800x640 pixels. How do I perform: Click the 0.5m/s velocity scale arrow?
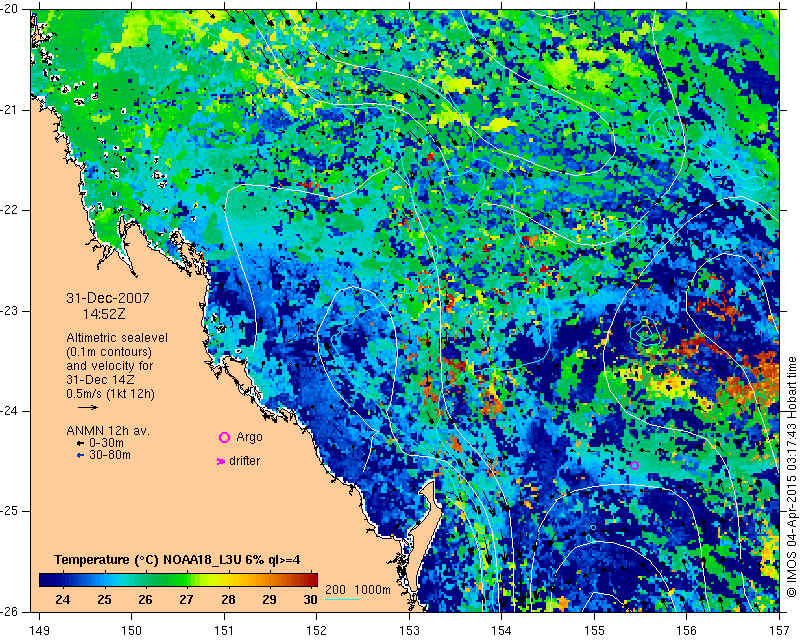[x=88, y=407]
